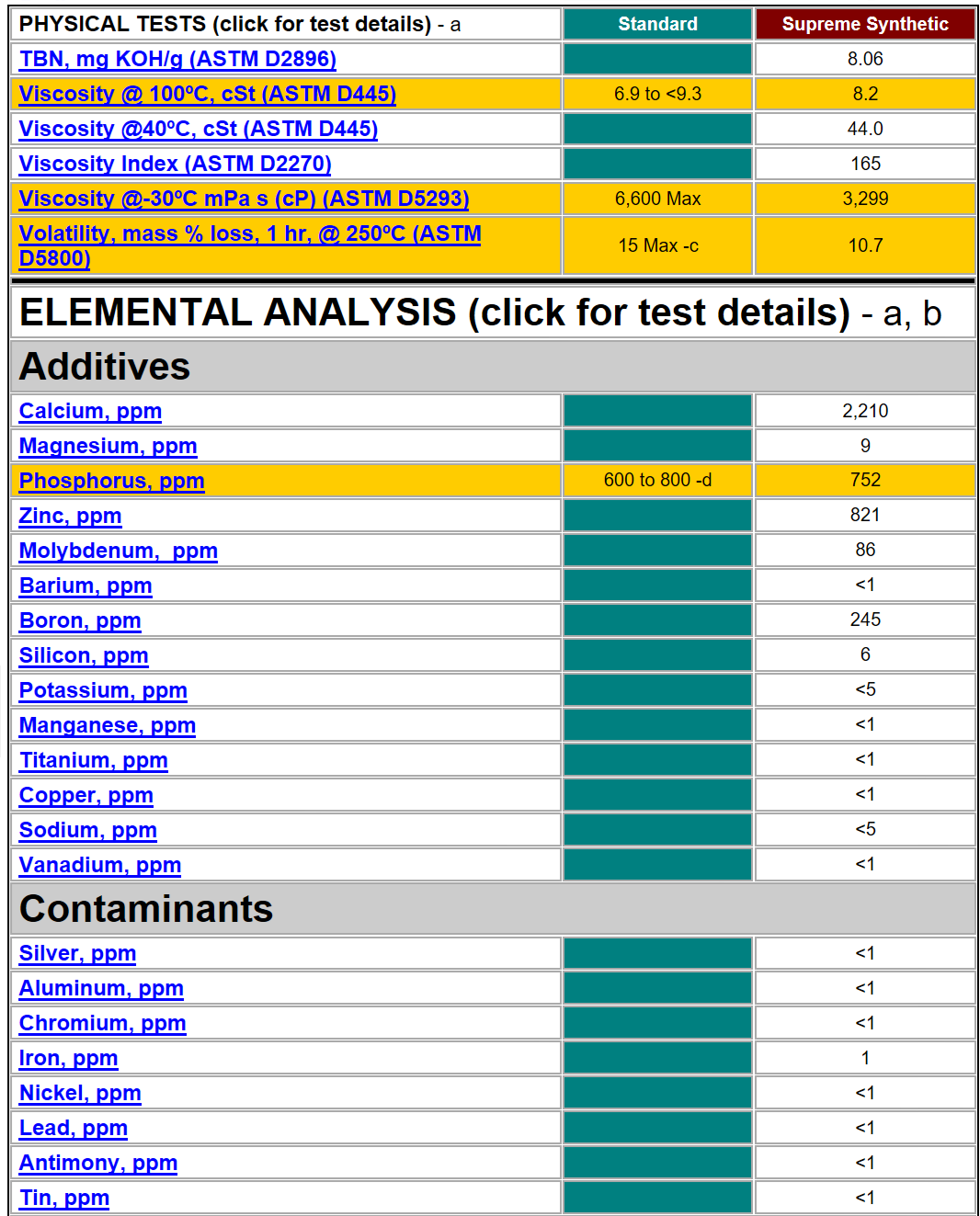Click the Tin, ppm link
Screen dimensions: 980x1216
click(64, 1198)
